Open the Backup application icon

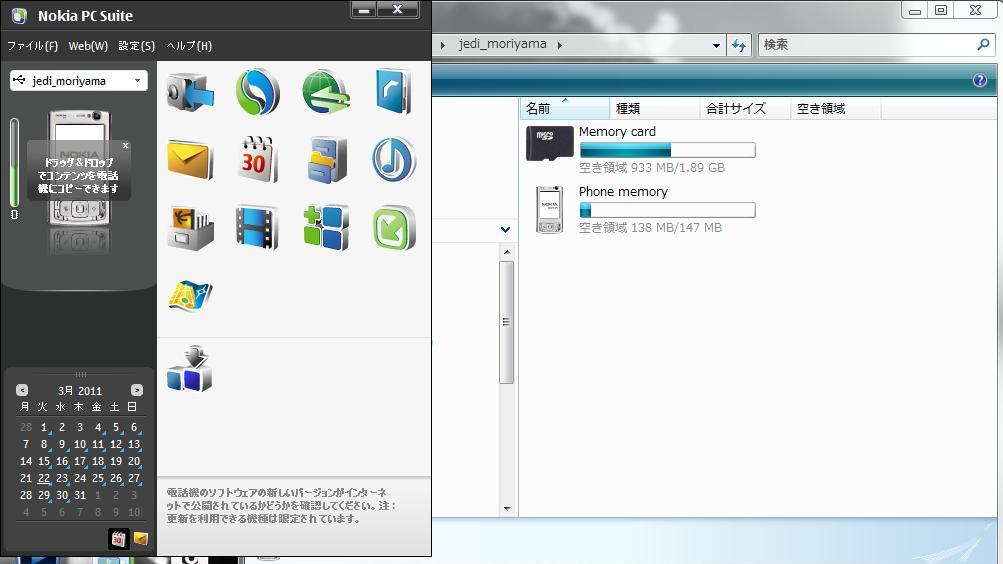(190, 93)
